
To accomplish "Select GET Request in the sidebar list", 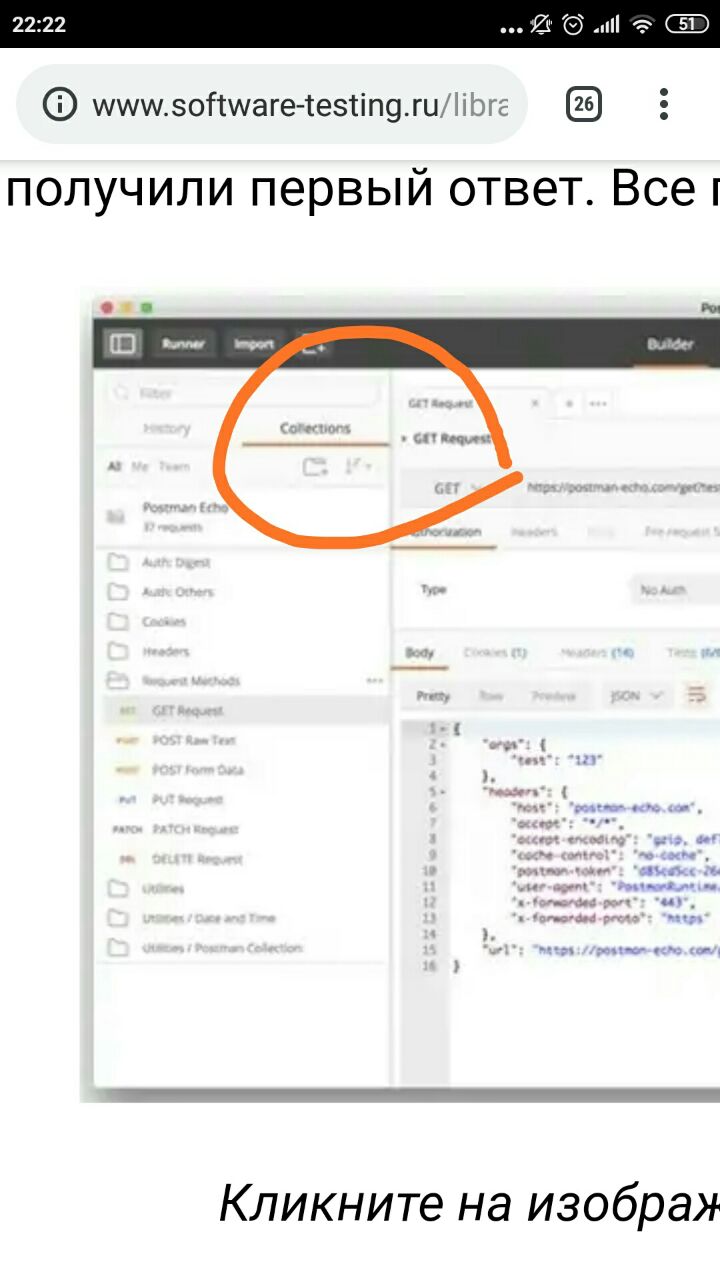I will [243, 711].
